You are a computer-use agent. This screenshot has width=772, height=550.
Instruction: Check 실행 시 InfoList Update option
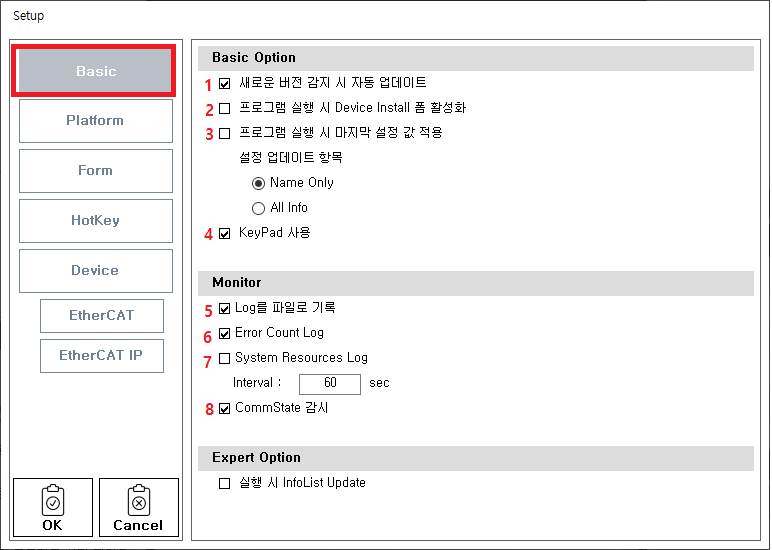(224, 483)
